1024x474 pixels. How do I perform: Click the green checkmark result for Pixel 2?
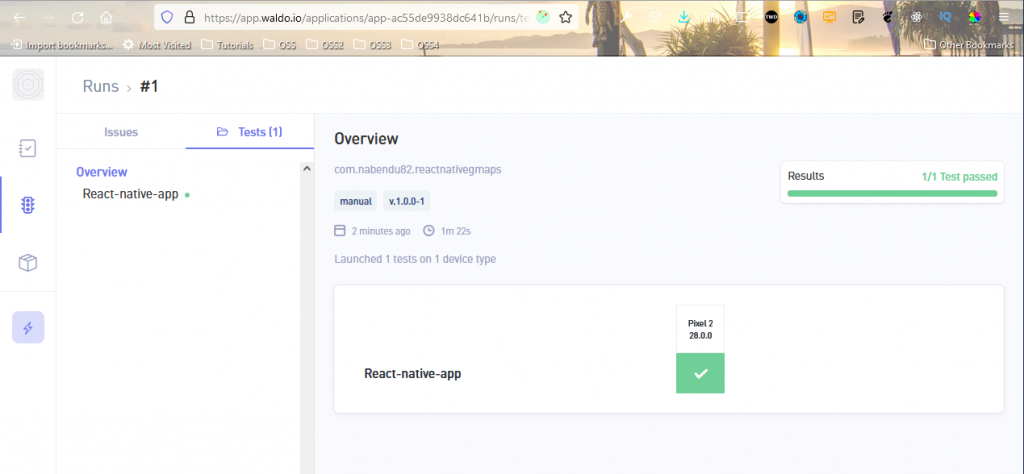[700, 373]
